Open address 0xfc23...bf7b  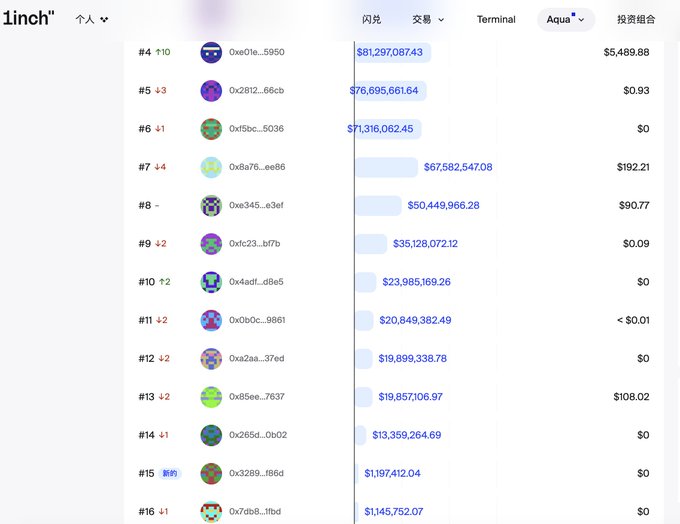[255, 243]
